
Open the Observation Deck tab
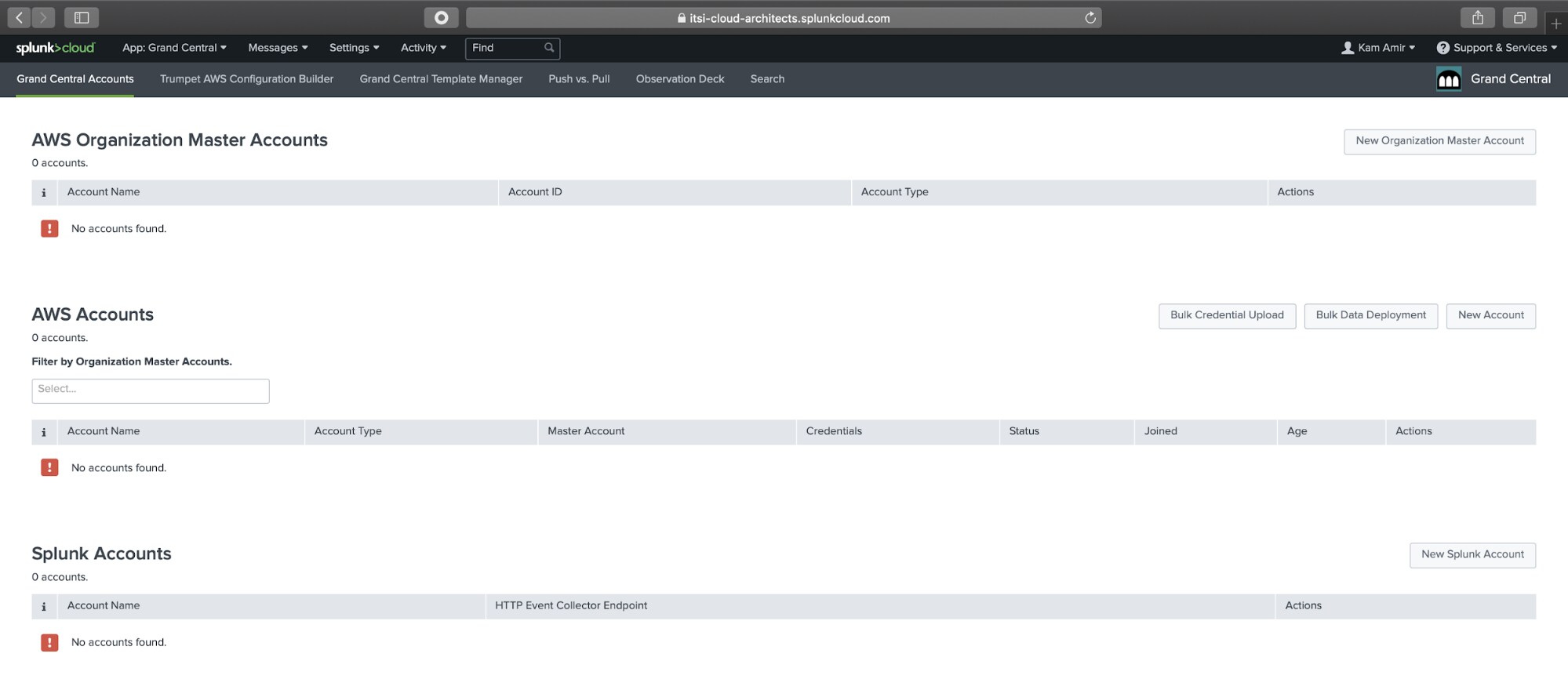click(680, 79)
